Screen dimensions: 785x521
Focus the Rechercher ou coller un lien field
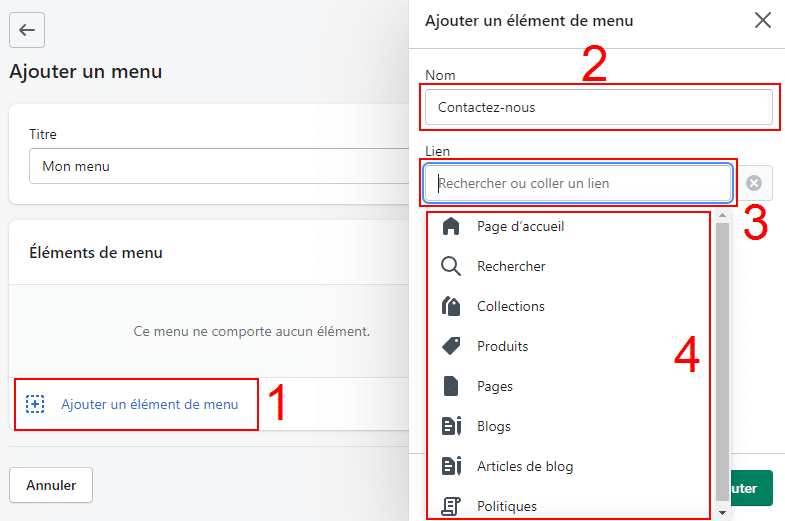(578, 183)
